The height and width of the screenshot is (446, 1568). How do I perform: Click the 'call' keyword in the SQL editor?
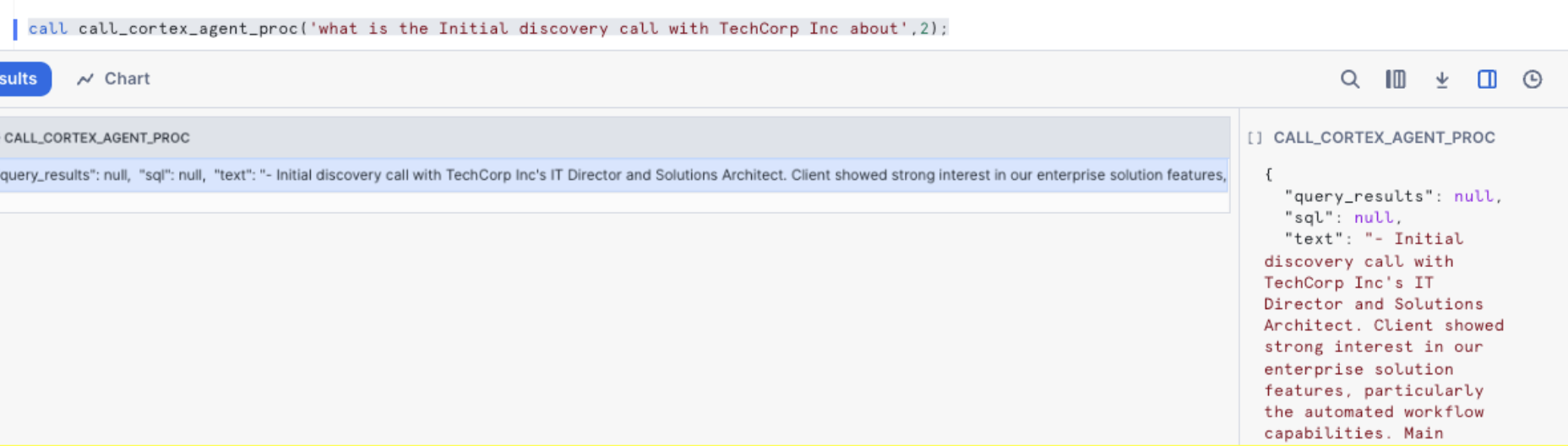coord(47,29)
